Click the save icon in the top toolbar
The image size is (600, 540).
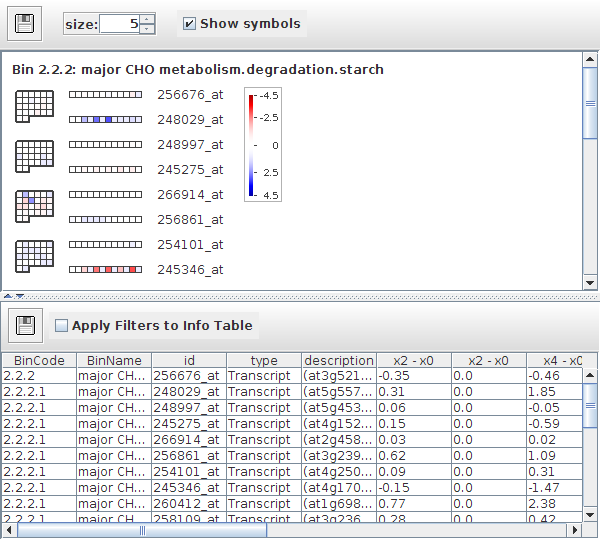pos(23,23)
